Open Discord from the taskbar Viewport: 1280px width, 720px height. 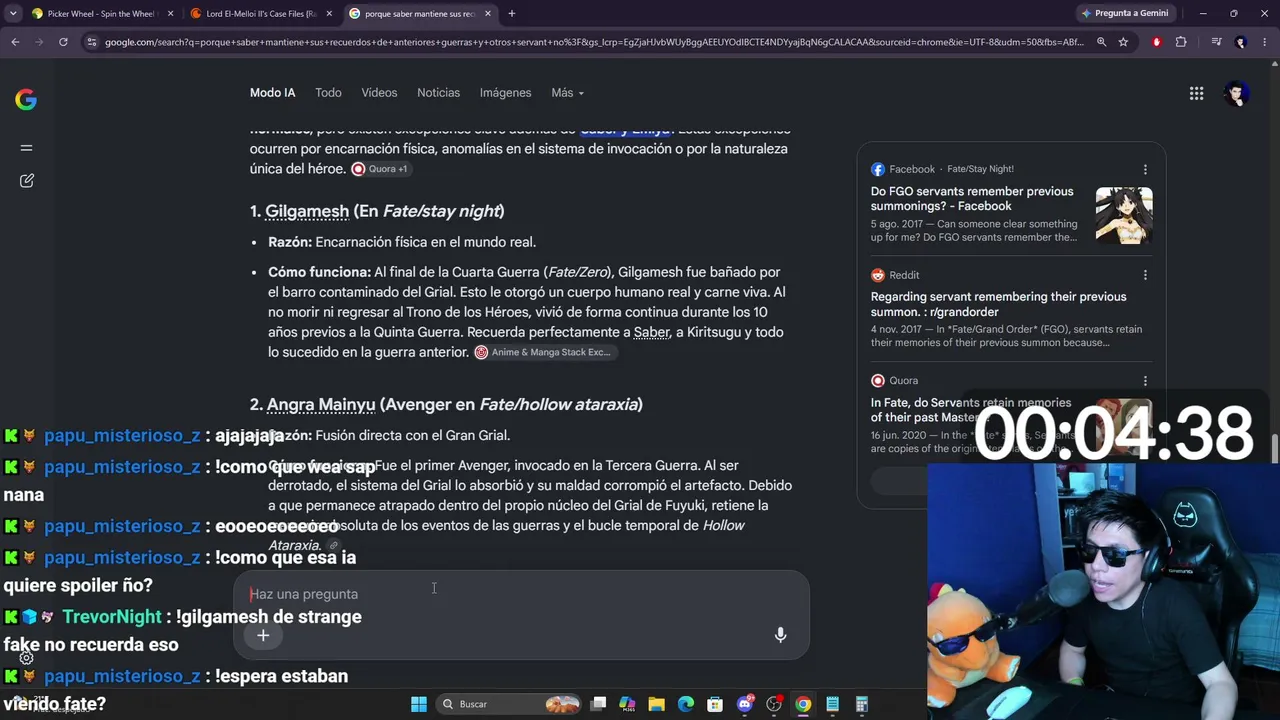coord(744,704)
